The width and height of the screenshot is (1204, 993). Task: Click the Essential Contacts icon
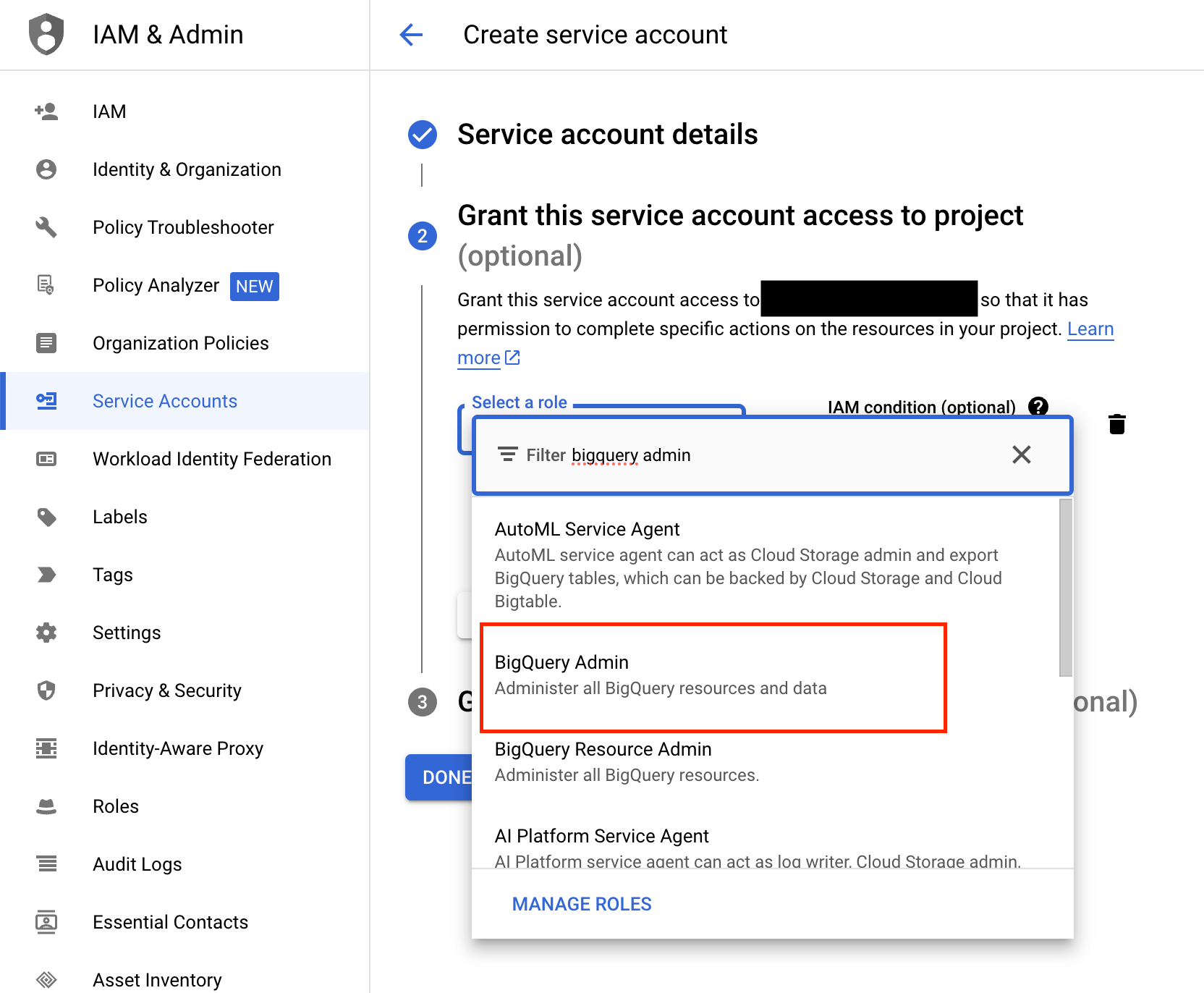click(x=46, y=922)
